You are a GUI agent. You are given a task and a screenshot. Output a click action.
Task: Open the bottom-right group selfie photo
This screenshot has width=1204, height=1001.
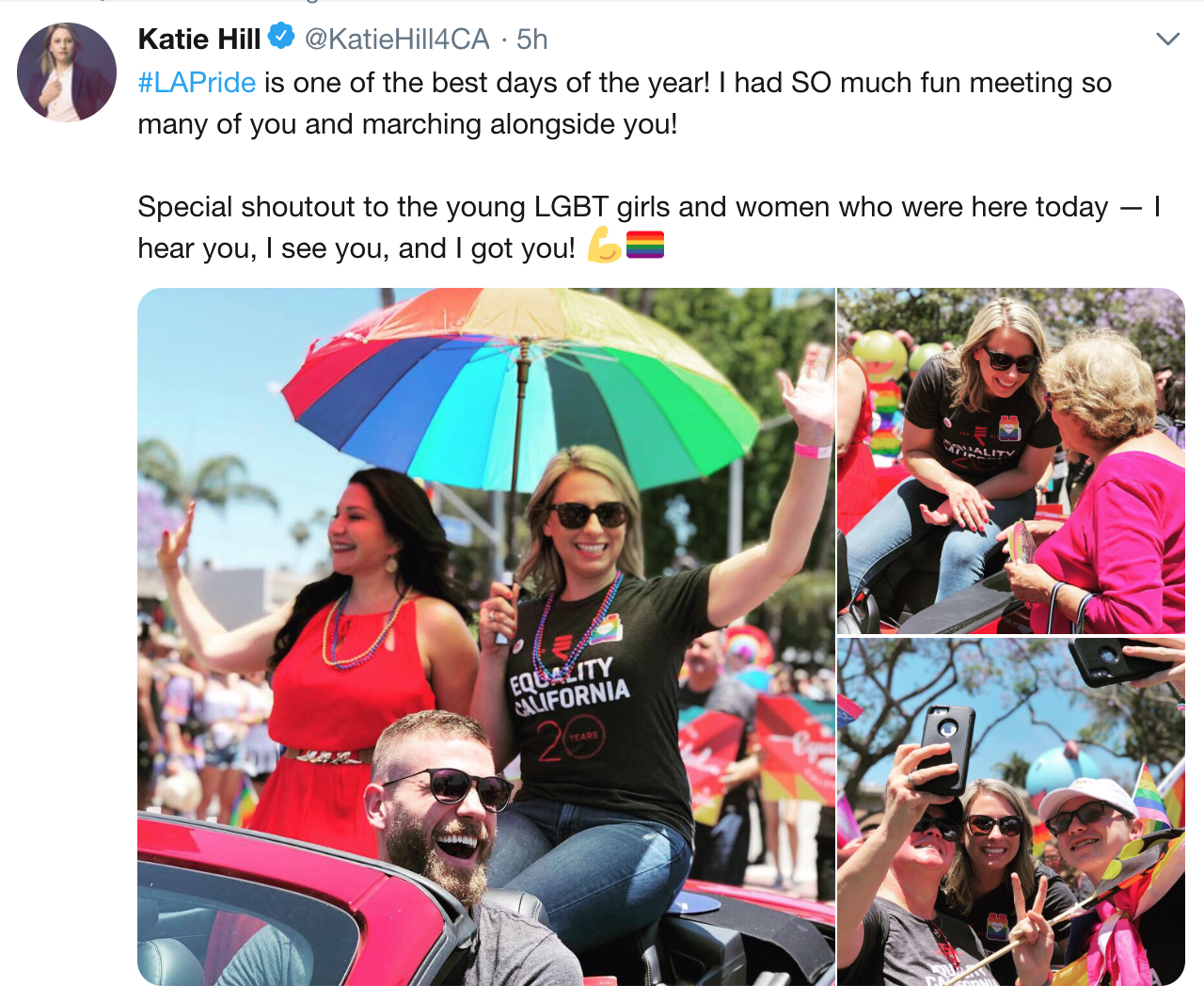click(1011, 812)
